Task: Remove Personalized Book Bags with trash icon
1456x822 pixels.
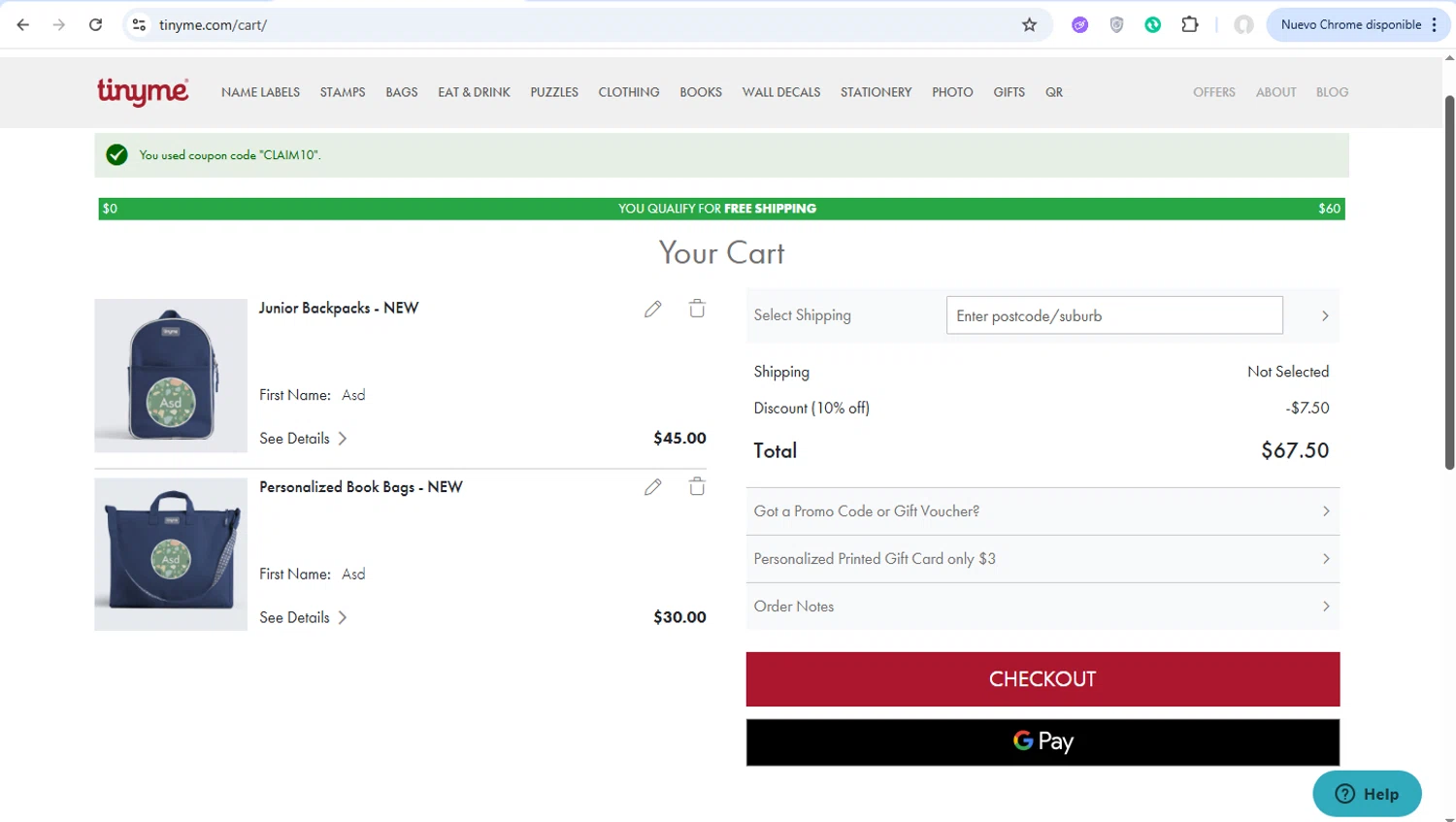Action: coord(697,487)
